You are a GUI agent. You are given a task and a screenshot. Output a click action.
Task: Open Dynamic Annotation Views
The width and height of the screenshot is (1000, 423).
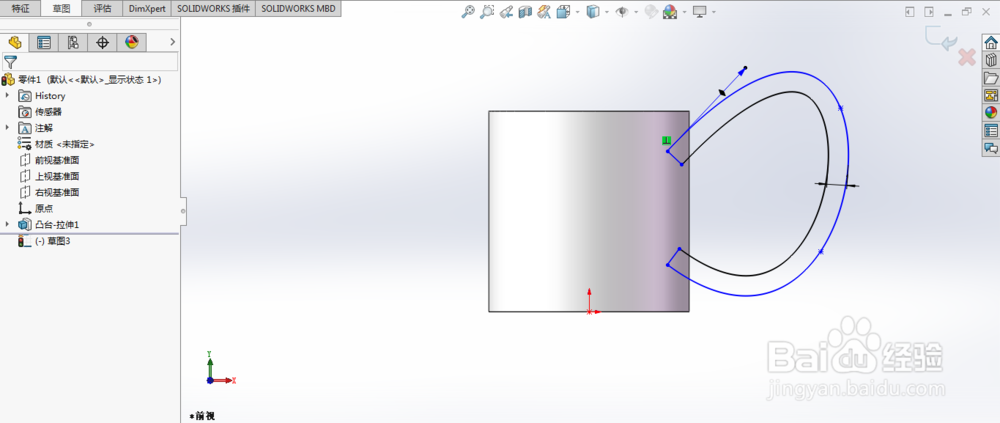point(545,11)
